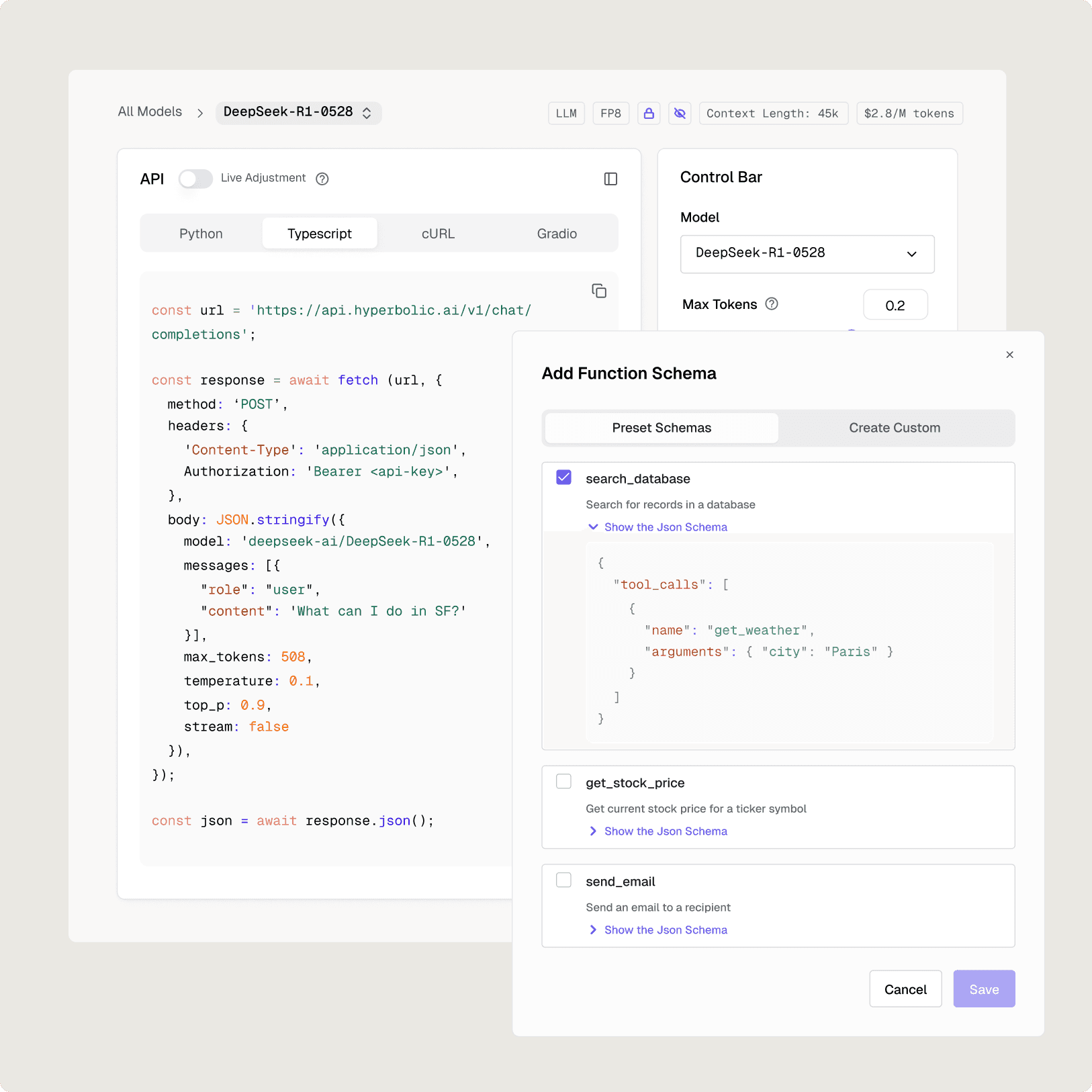This screenshot has height=1092, width=1092.
Task: Switch to the cURL tab
Action: [x=438, y=234]
